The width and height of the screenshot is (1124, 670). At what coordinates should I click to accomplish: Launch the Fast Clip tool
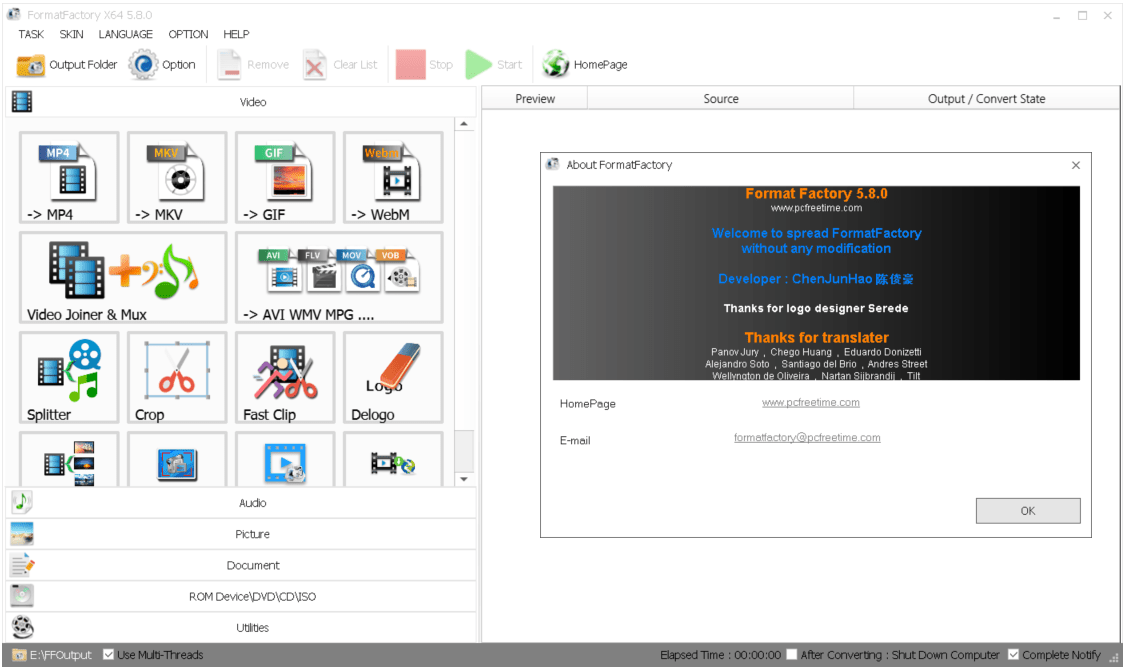click(285, 377)
